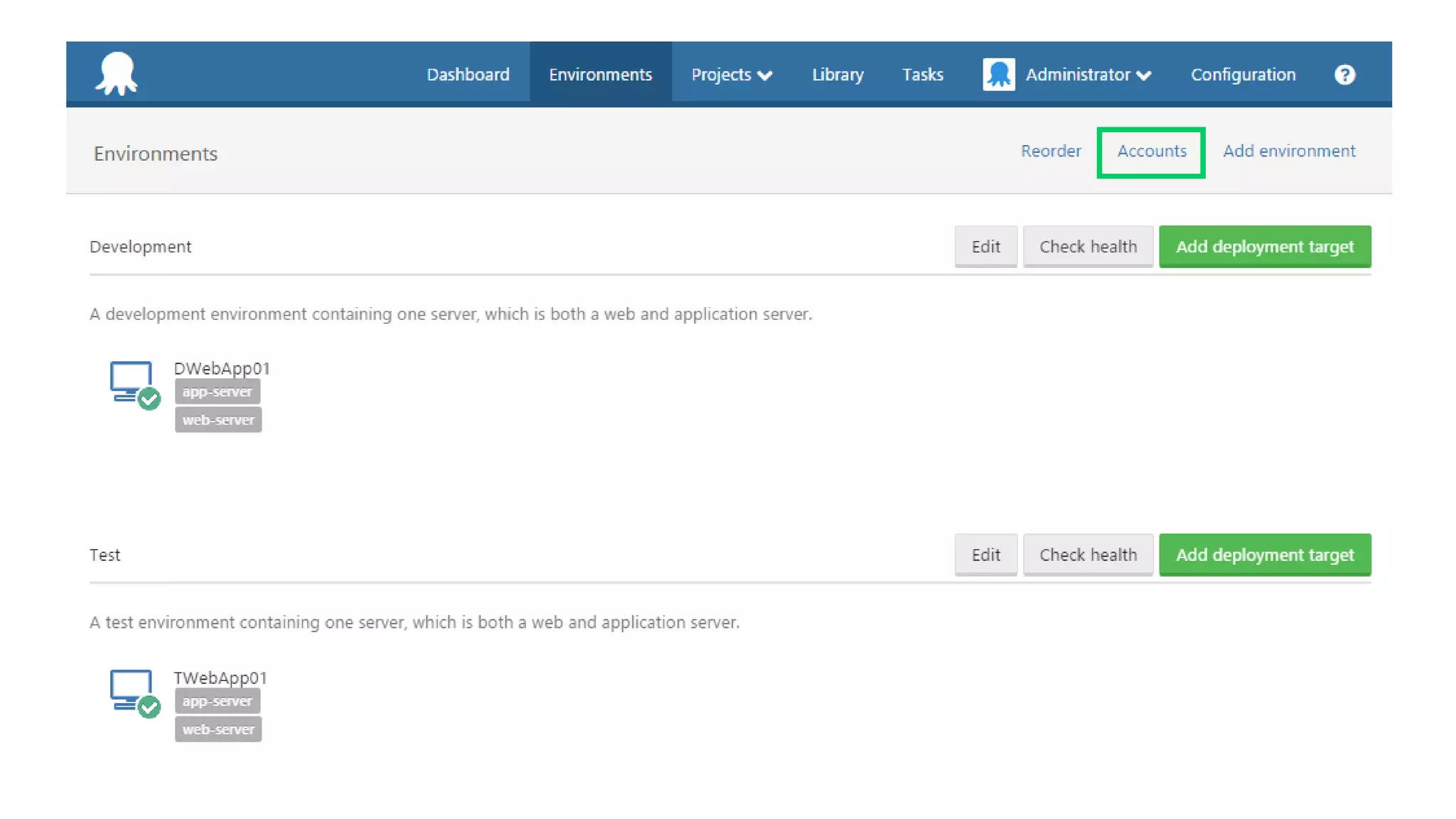Check health of the Test environment
Image resolution: width=1456 pixels, height=819 pixels.
coord(1088,555)
